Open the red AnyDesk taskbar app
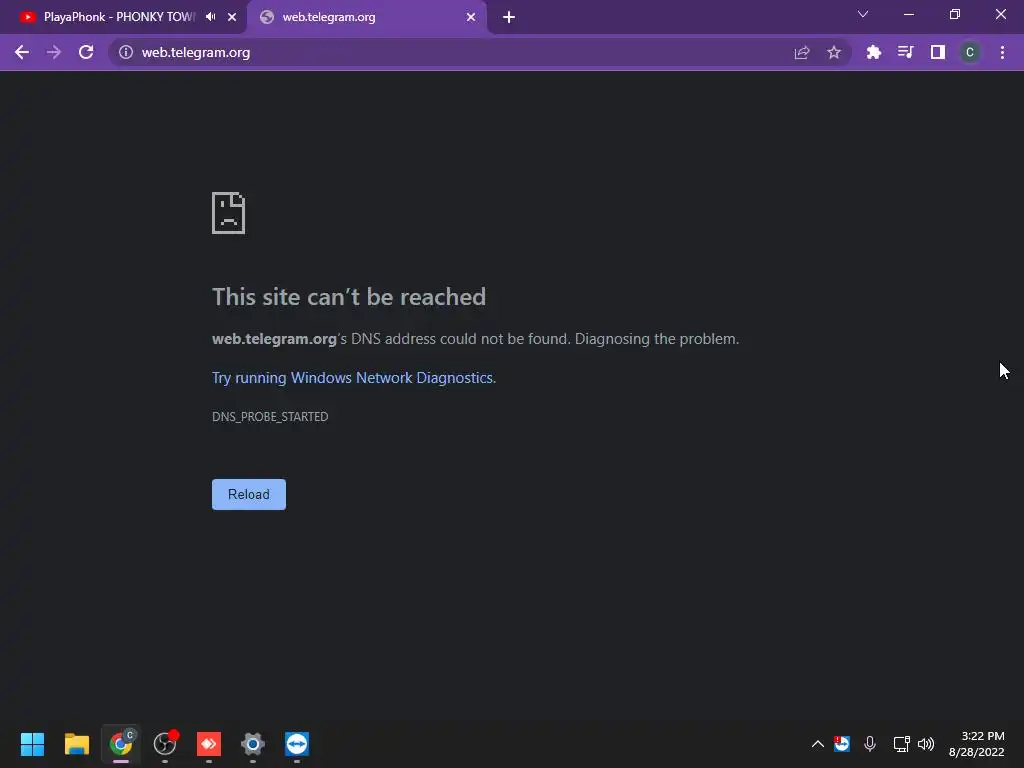This screenshot has width=1024, height=768. (x=209, y=744)
